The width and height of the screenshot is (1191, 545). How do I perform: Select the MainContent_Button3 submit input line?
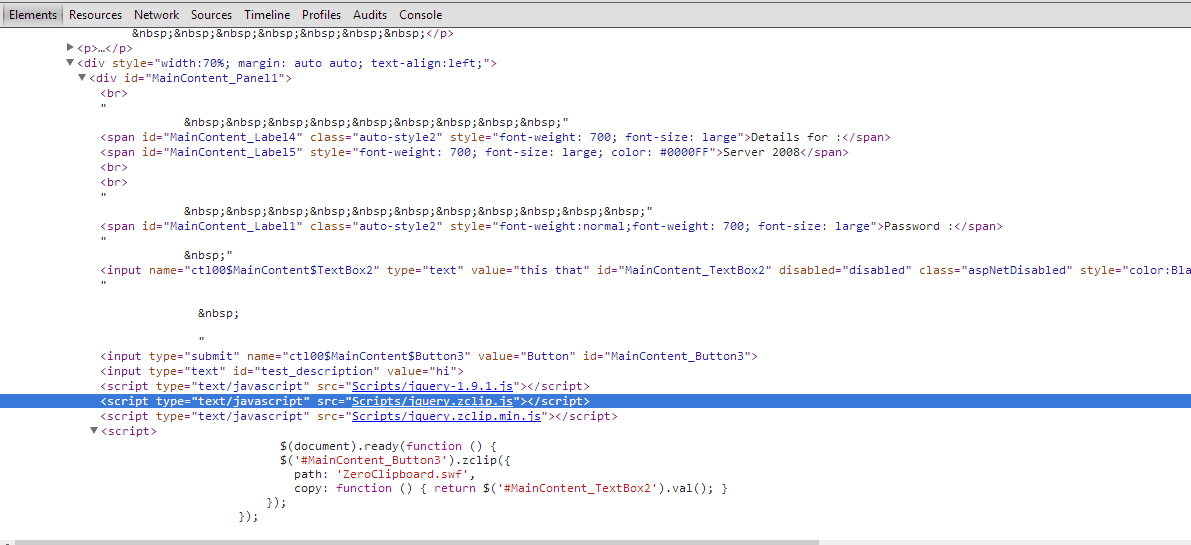429,356
